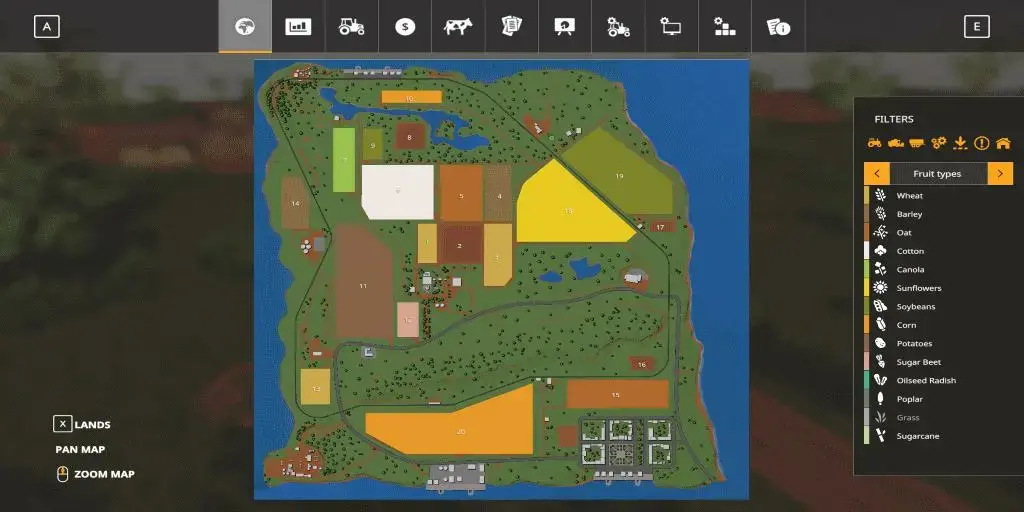Open the Vehicles tab with tractor icon
This screenshot has height=512, width=1024.
tap(351, 27)
